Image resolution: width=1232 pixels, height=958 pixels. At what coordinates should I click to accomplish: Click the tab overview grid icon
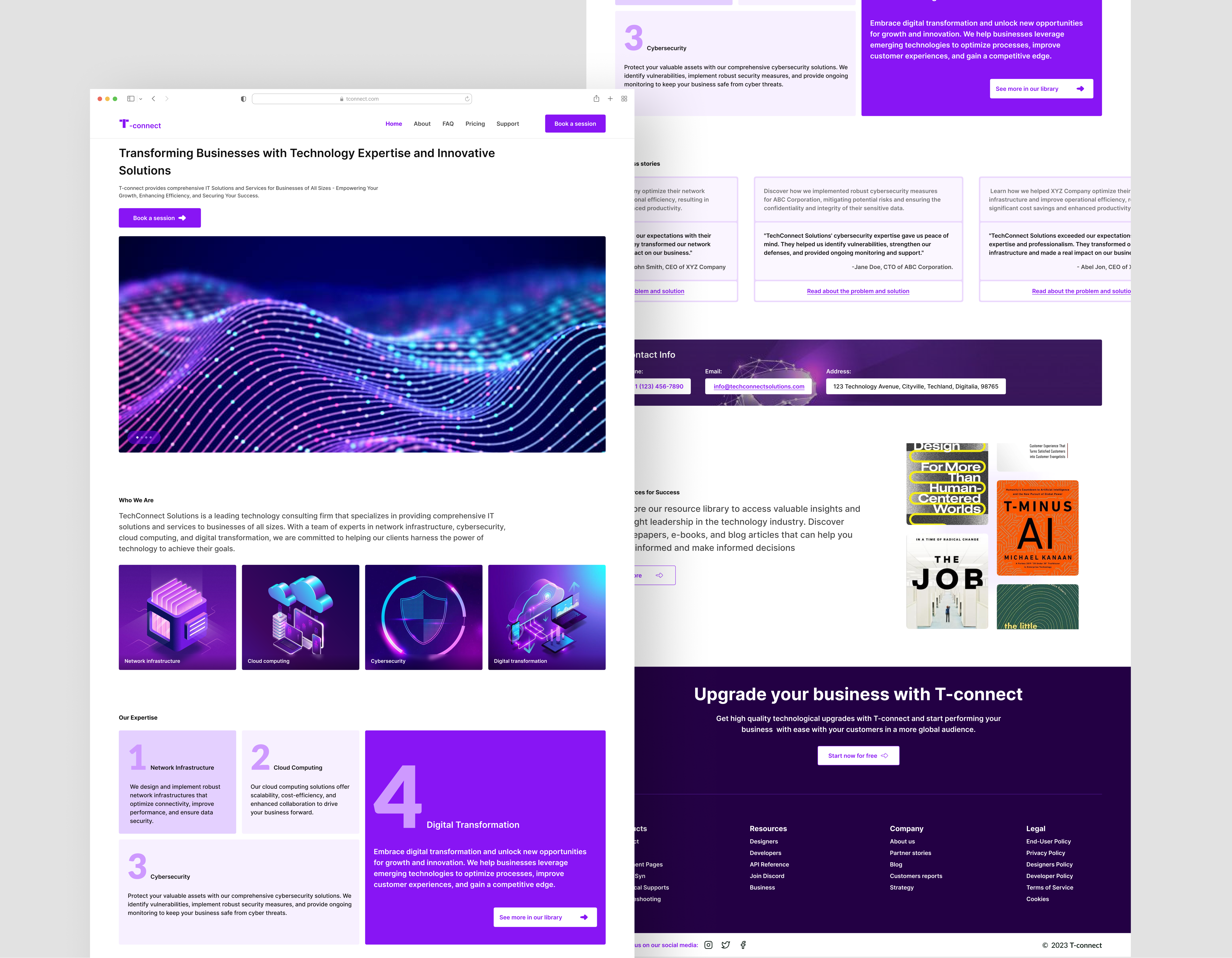[624, 99]
